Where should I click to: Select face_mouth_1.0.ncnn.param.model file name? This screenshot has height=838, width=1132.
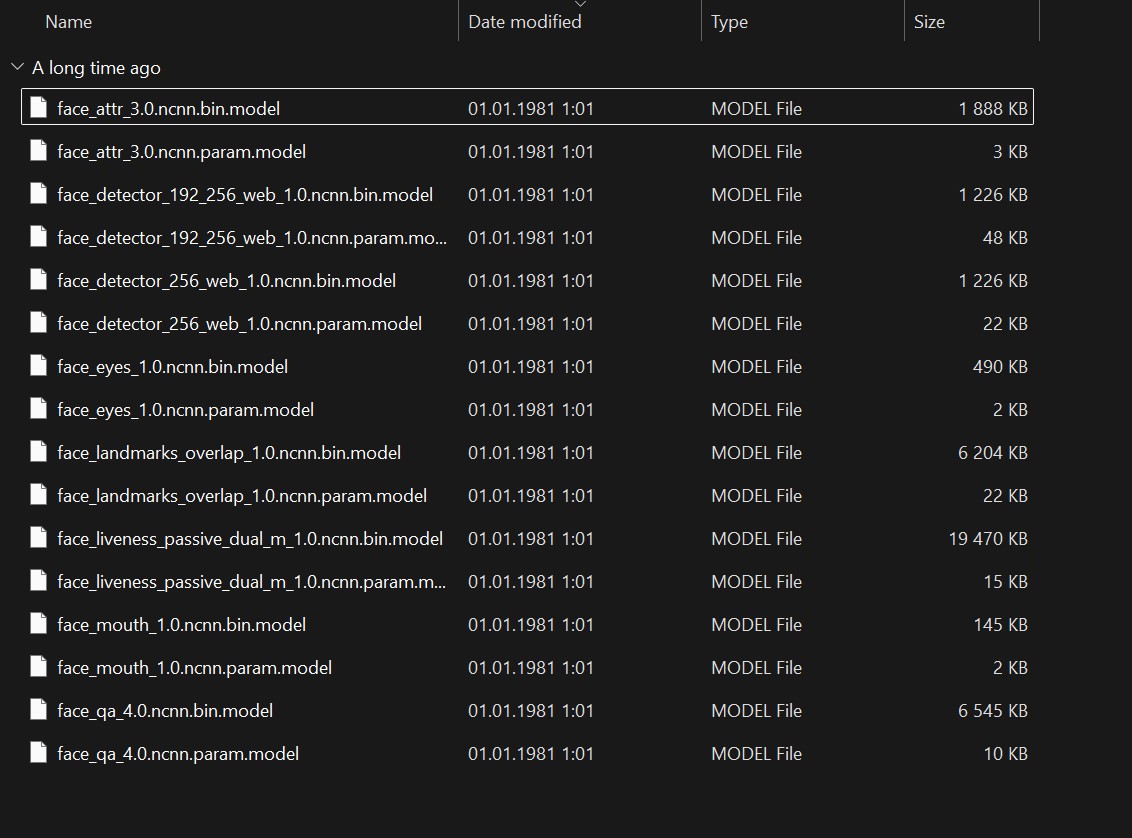click(195, 667)
